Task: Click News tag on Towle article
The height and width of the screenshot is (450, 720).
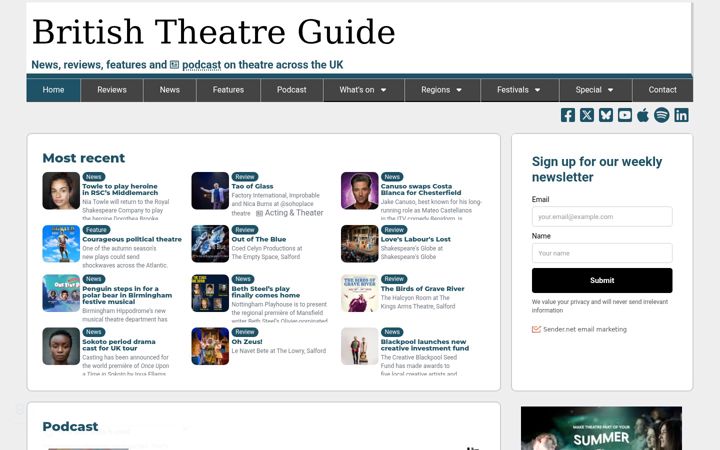Action: pos(94,177)
